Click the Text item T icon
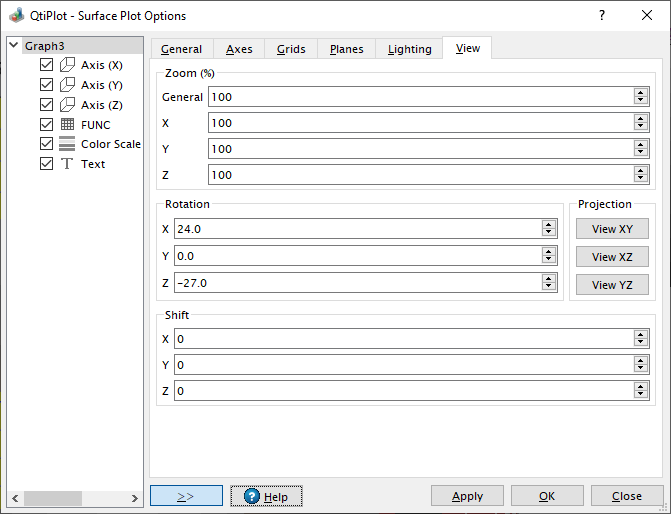 (x=67, y=164)
